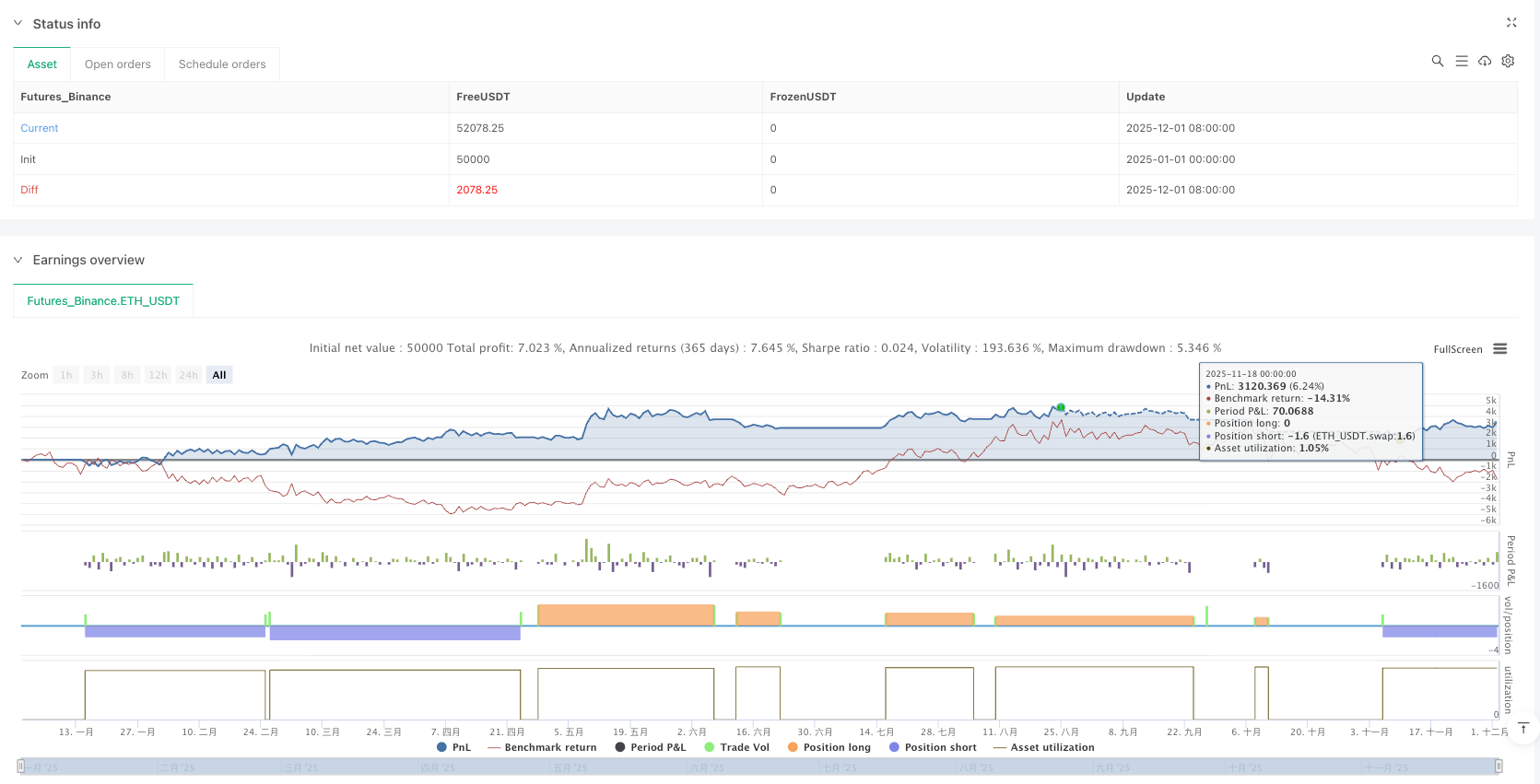Toggle Position short legend visibility
The height and width of the screenshot is (784, 1540).
coord(932,747)
